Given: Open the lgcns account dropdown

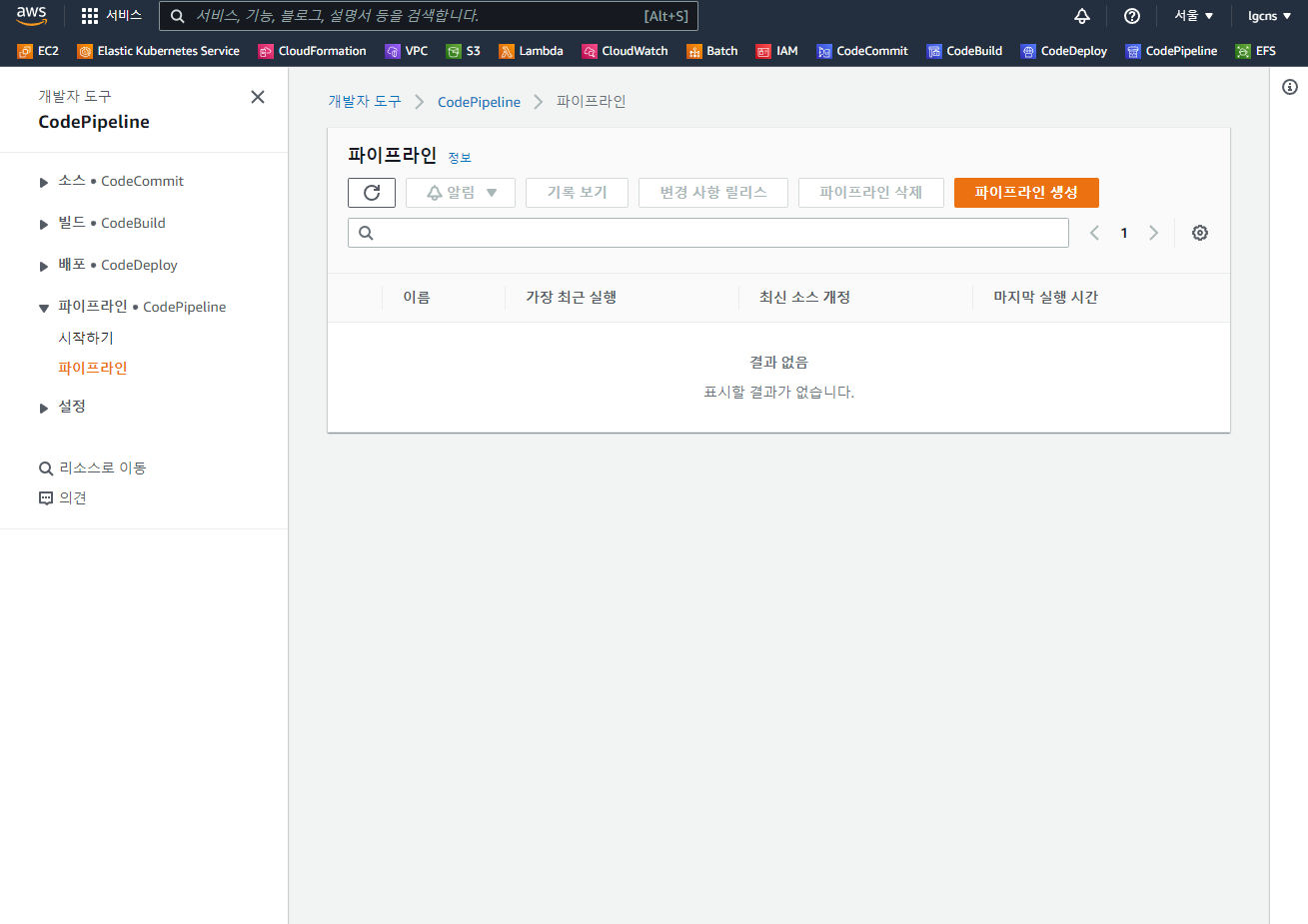Looking at the screenshot, I should point(1270,16).
